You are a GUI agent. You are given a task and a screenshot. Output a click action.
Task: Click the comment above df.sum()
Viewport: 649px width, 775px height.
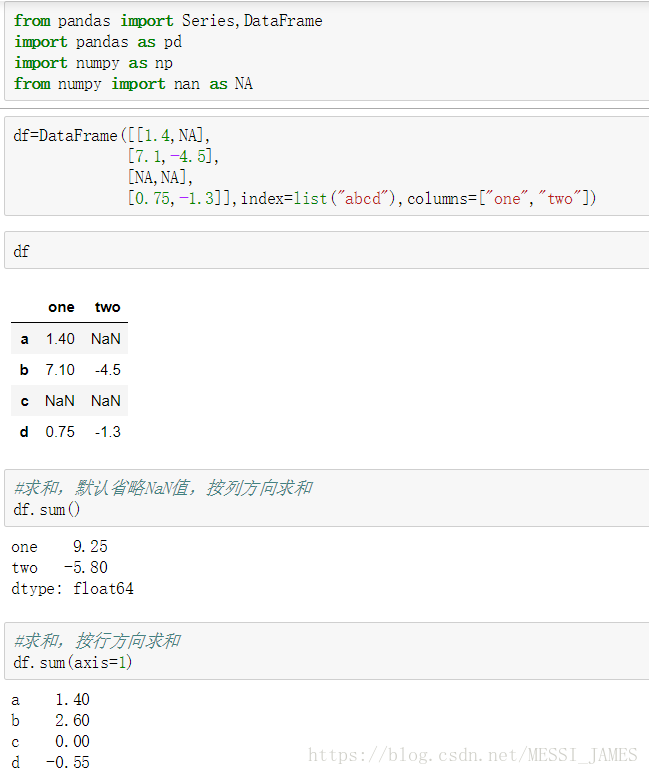click(x=163, y=488)
